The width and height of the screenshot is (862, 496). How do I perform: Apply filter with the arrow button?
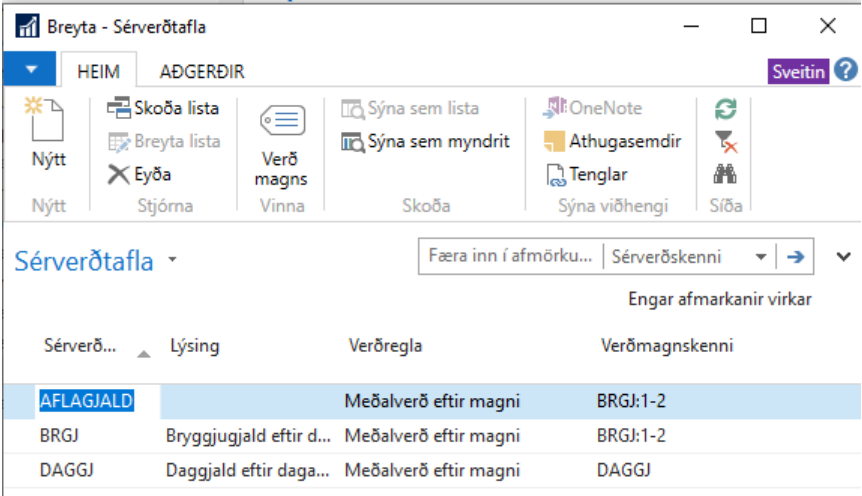click(796, 257)
